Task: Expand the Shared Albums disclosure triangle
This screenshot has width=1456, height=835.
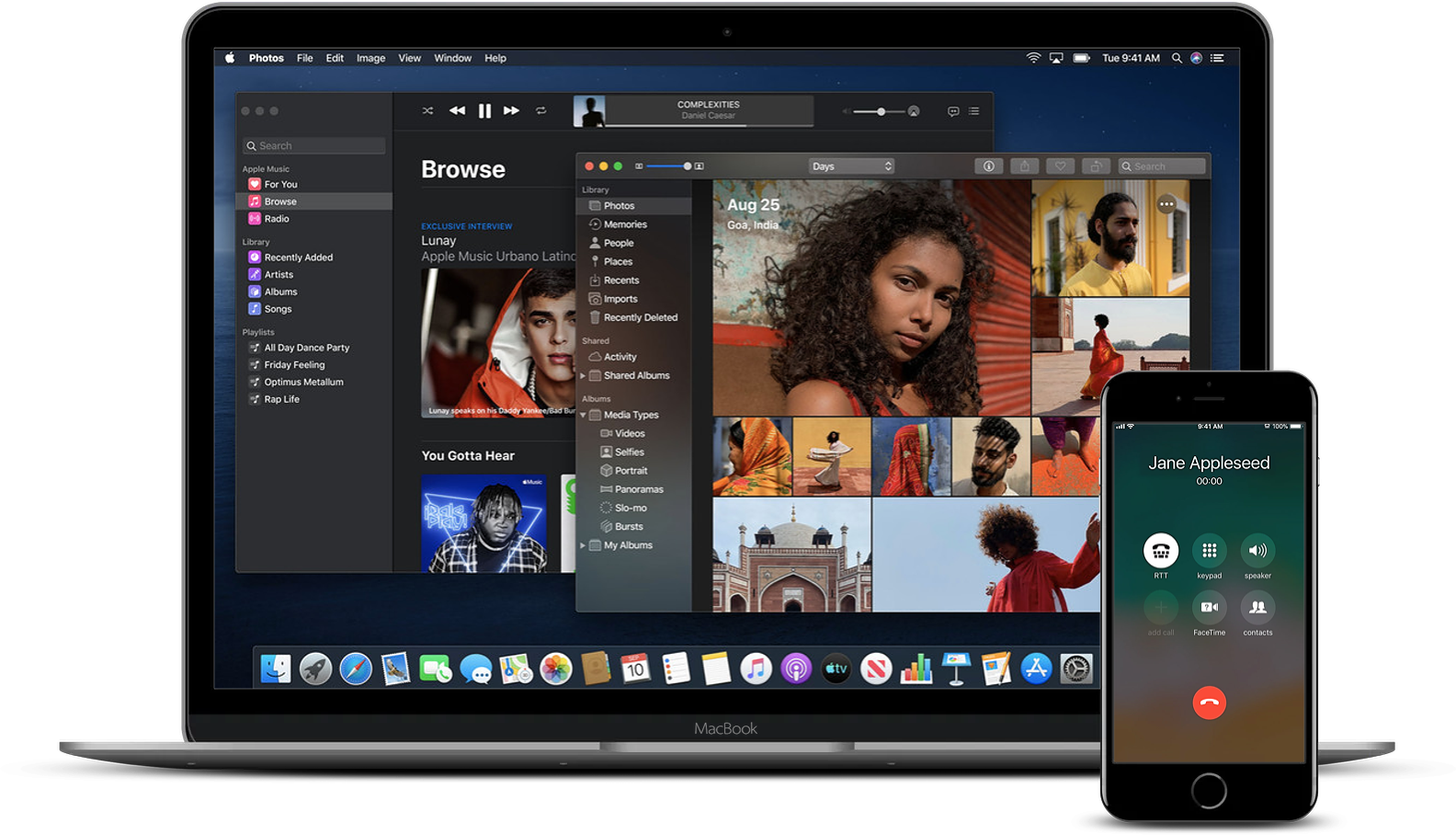Action: [x=583, y=376]
